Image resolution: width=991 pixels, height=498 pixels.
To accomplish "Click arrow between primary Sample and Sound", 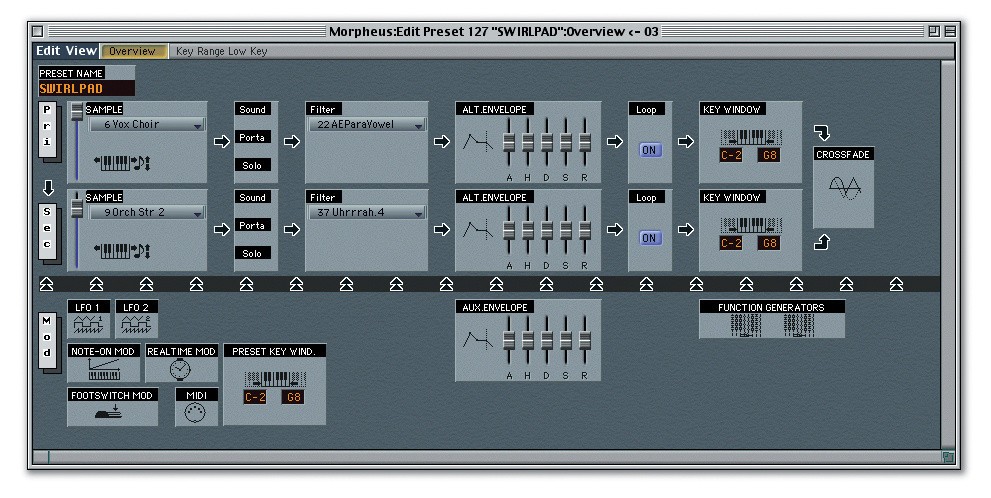I will (221, 142).
